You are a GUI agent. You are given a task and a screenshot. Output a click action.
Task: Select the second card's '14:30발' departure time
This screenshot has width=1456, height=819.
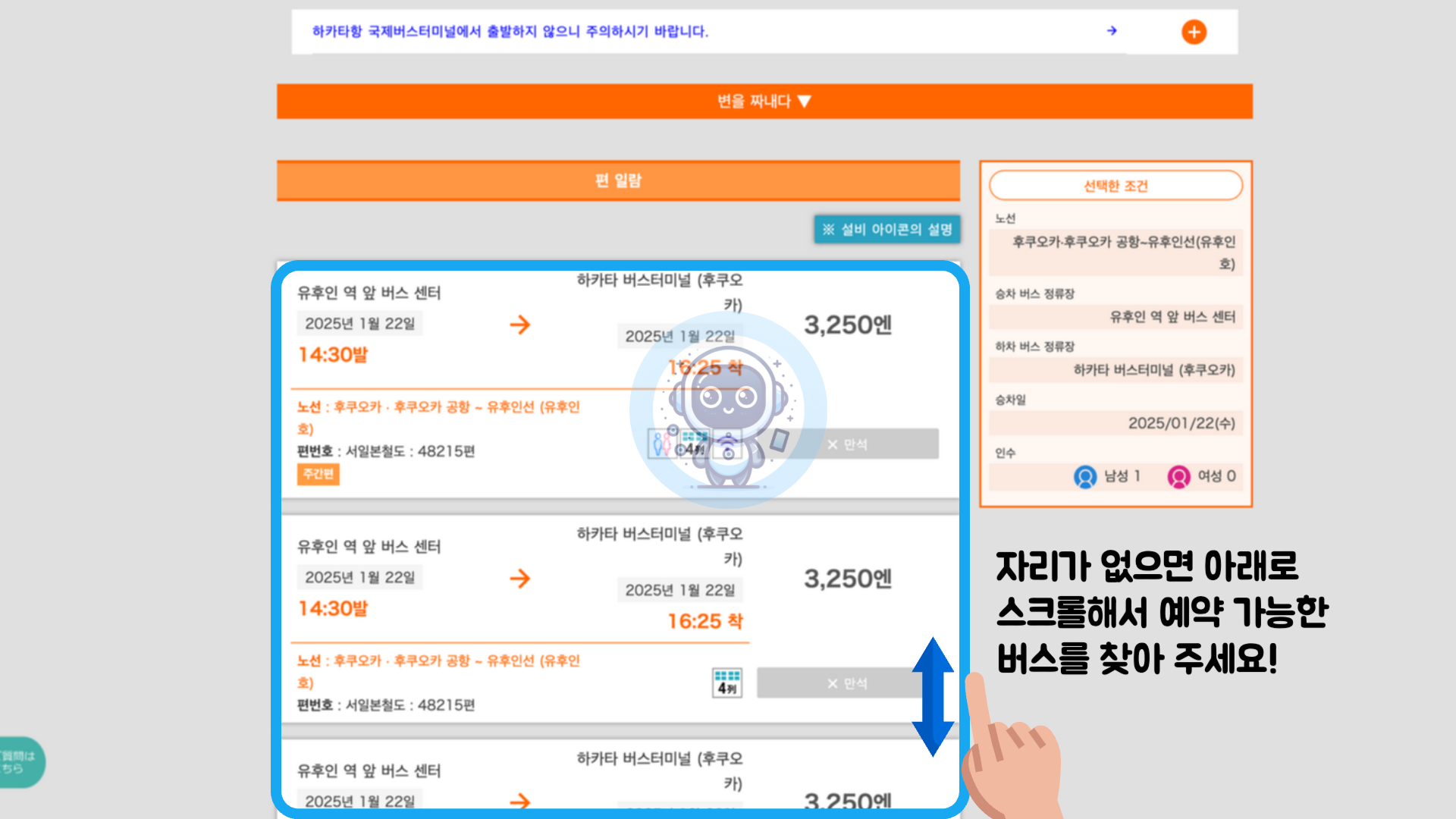click(333, 608)
